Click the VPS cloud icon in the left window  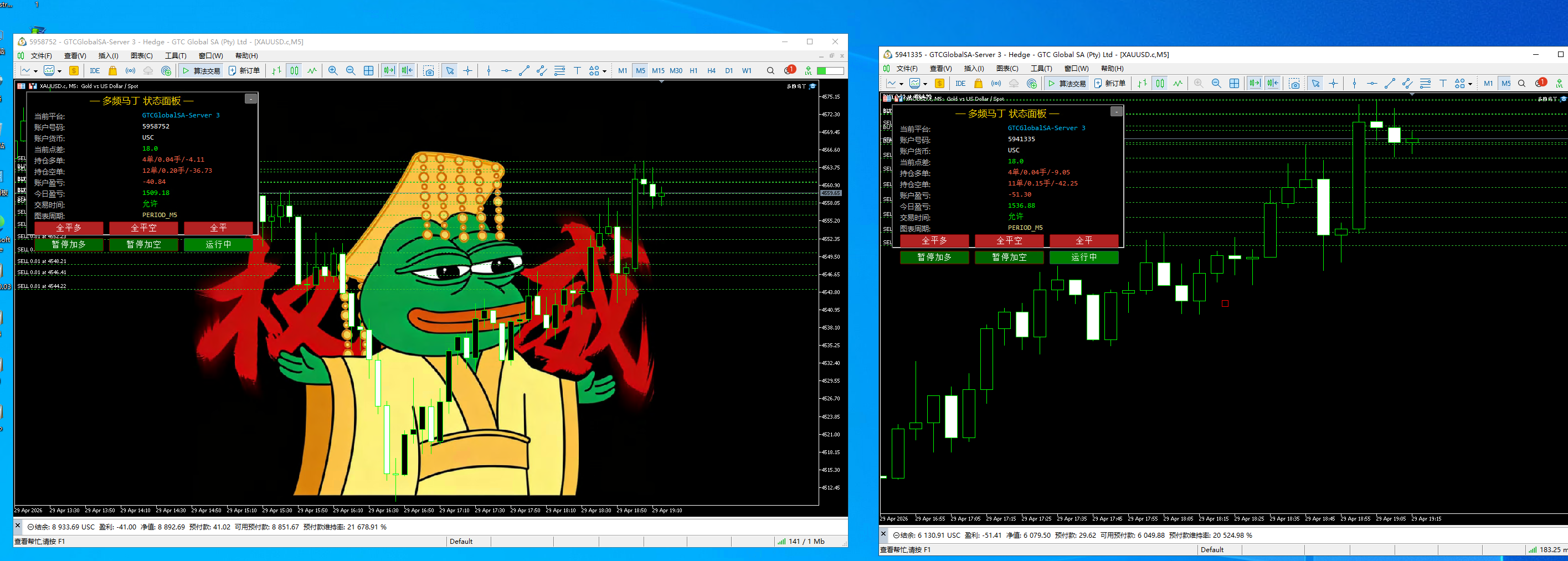(148, 70)
